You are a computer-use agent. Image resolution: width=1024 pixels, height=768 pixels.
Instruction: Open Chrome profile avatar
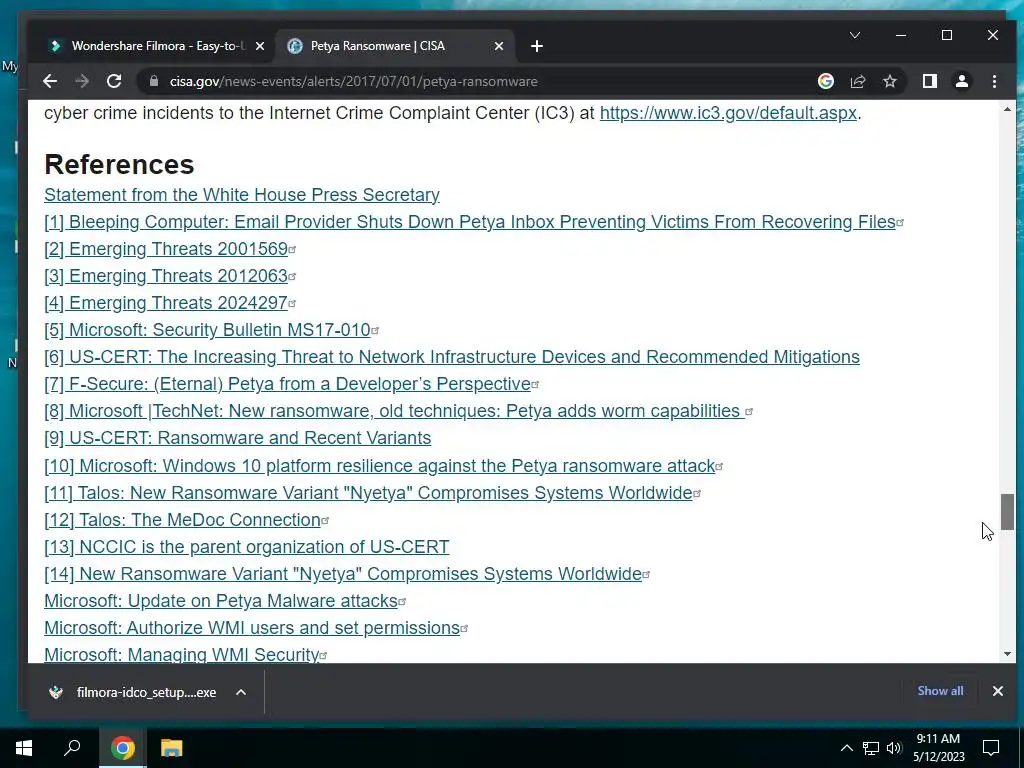(x=961, y=81)
